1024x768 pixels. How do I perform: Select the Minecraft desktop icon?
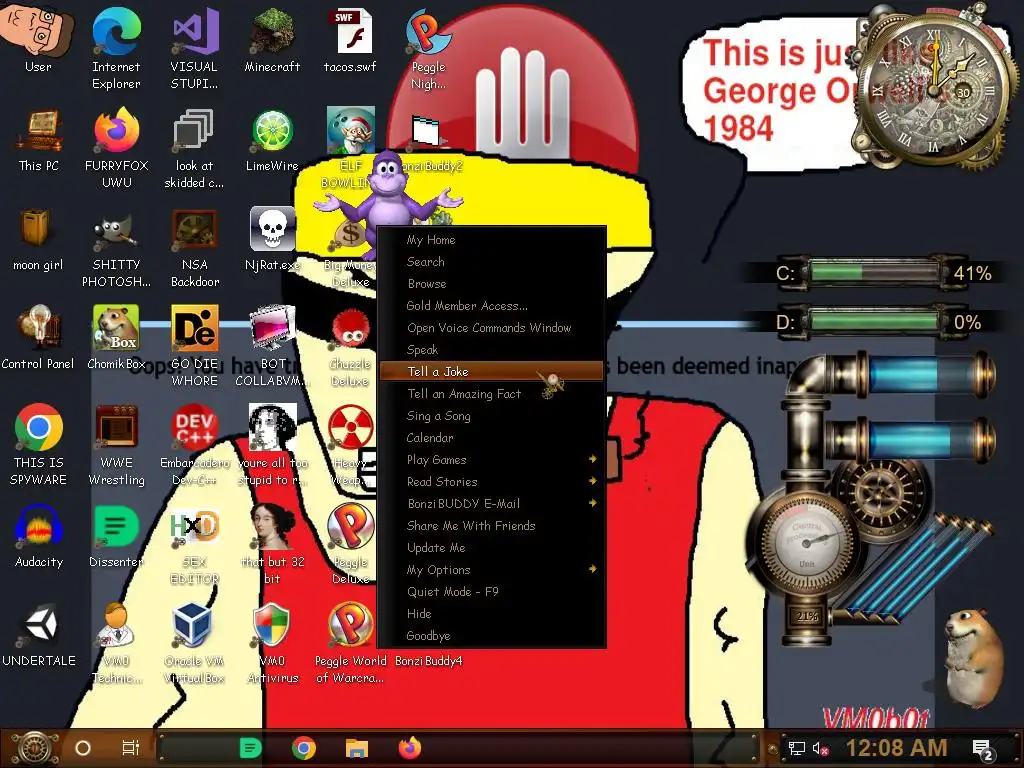[x=272, y=39]
